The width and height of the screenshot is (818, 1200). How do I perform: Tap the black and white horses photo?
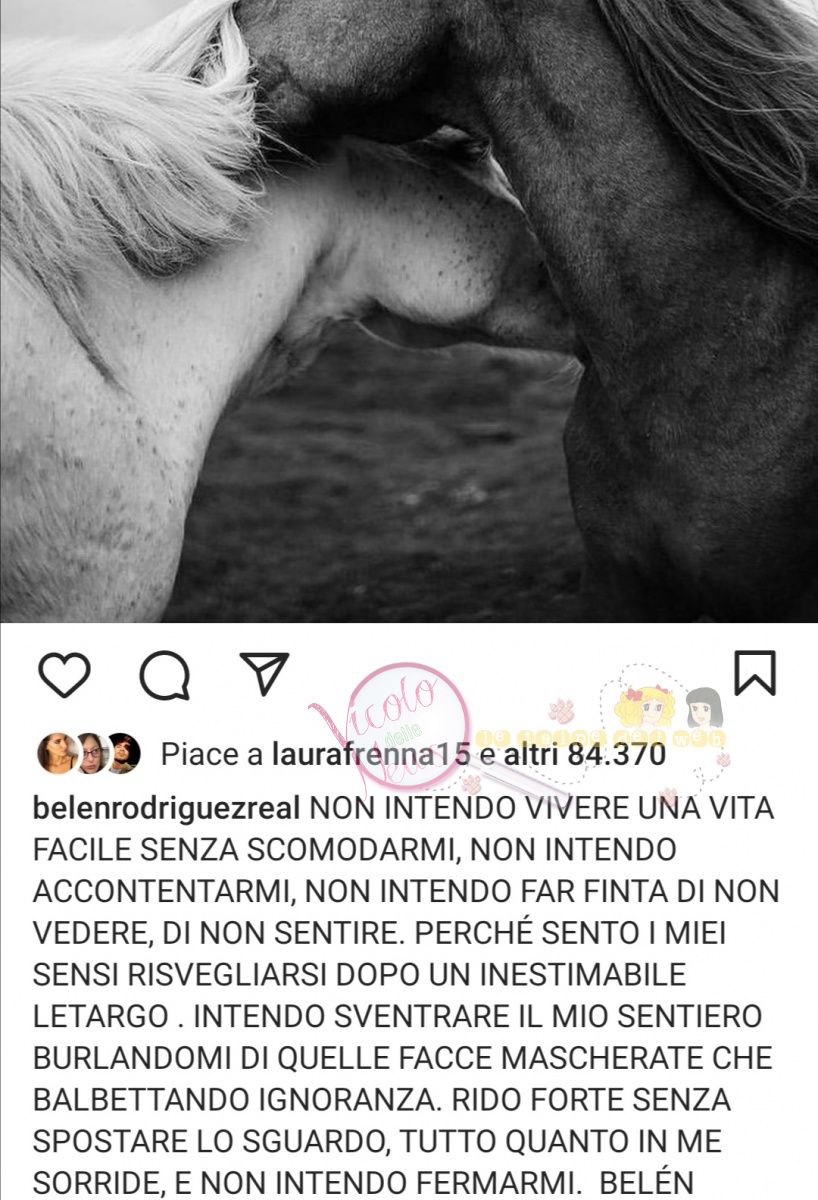pyautogui.click(x=409, y=311)
